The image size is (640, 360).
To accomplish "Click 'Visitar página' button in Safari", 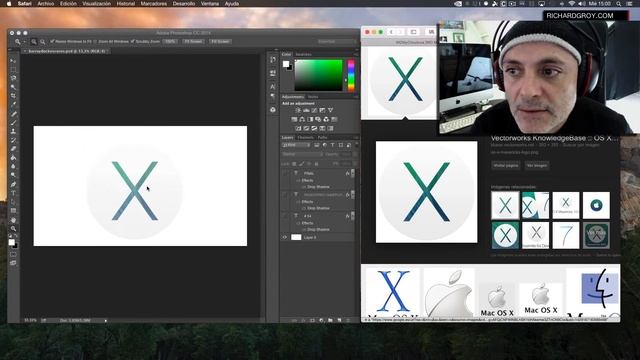I will 506,166.
